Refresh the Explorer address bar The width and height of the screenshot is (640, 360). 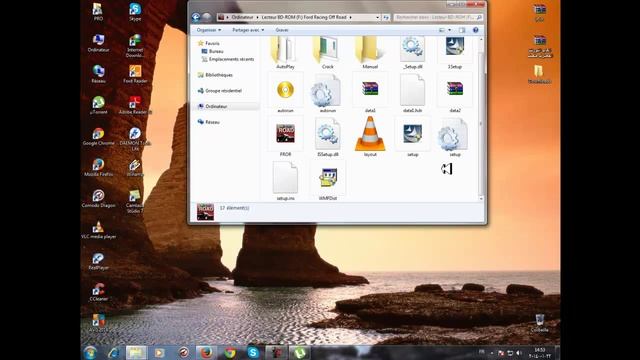386,18
